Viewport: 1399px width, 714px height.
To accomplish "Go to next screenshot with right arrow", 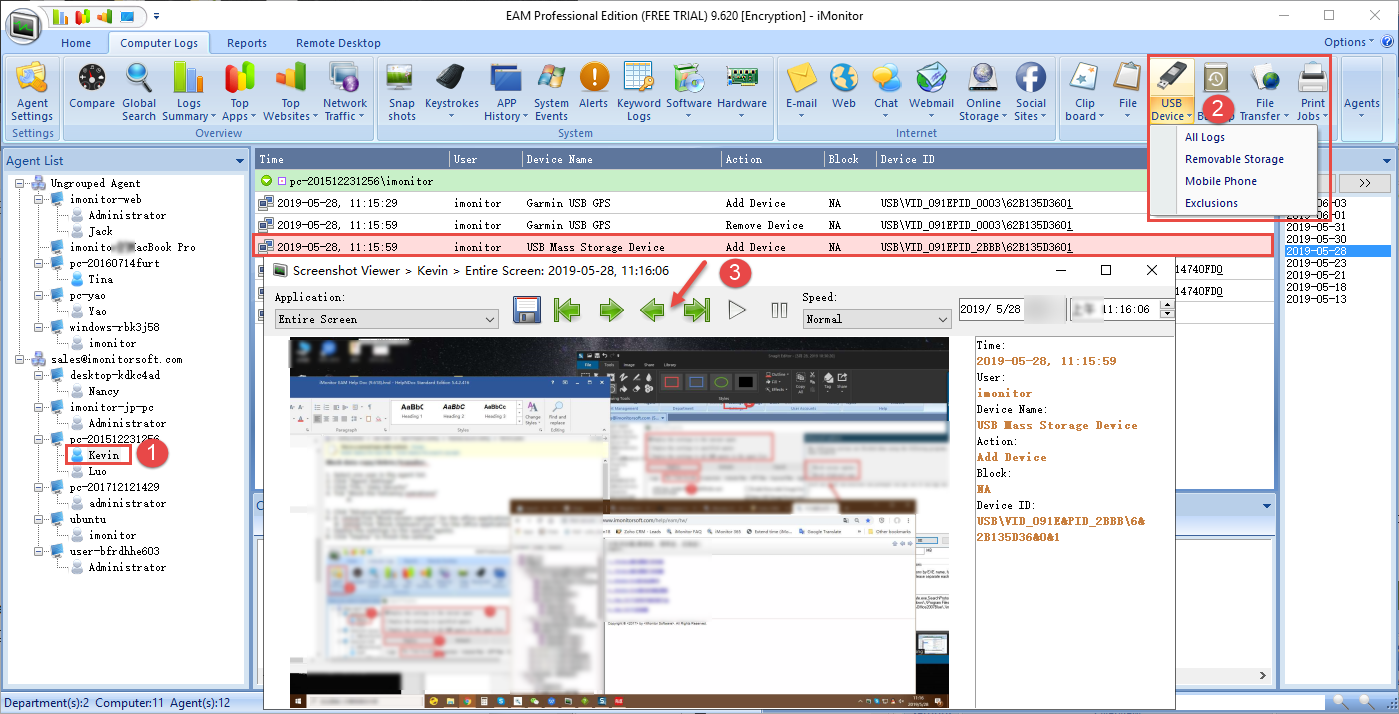I will (611, 310).
